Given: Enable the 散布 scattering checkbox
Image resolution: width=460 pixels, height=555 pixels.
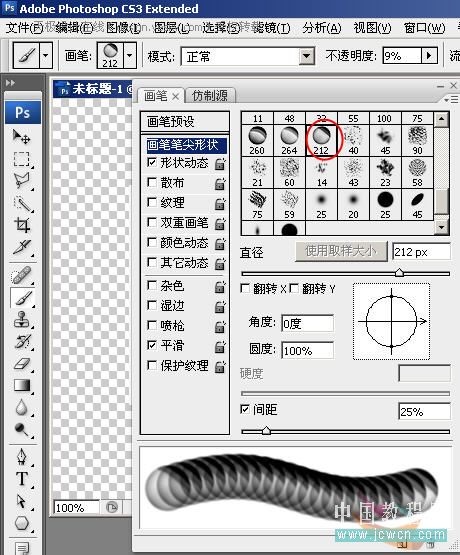Looking at the screenshot, I should pos(152,182).
